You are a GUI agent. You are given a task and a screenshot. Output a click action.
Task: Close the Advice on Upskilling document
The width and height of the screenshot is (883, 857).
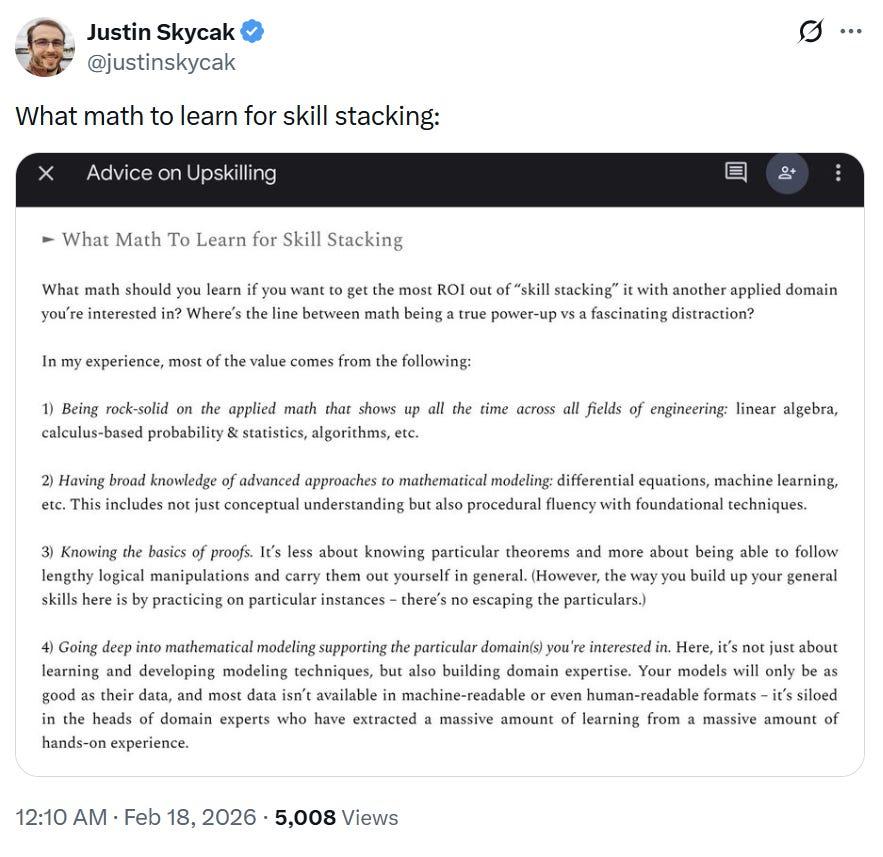point(45,173)
